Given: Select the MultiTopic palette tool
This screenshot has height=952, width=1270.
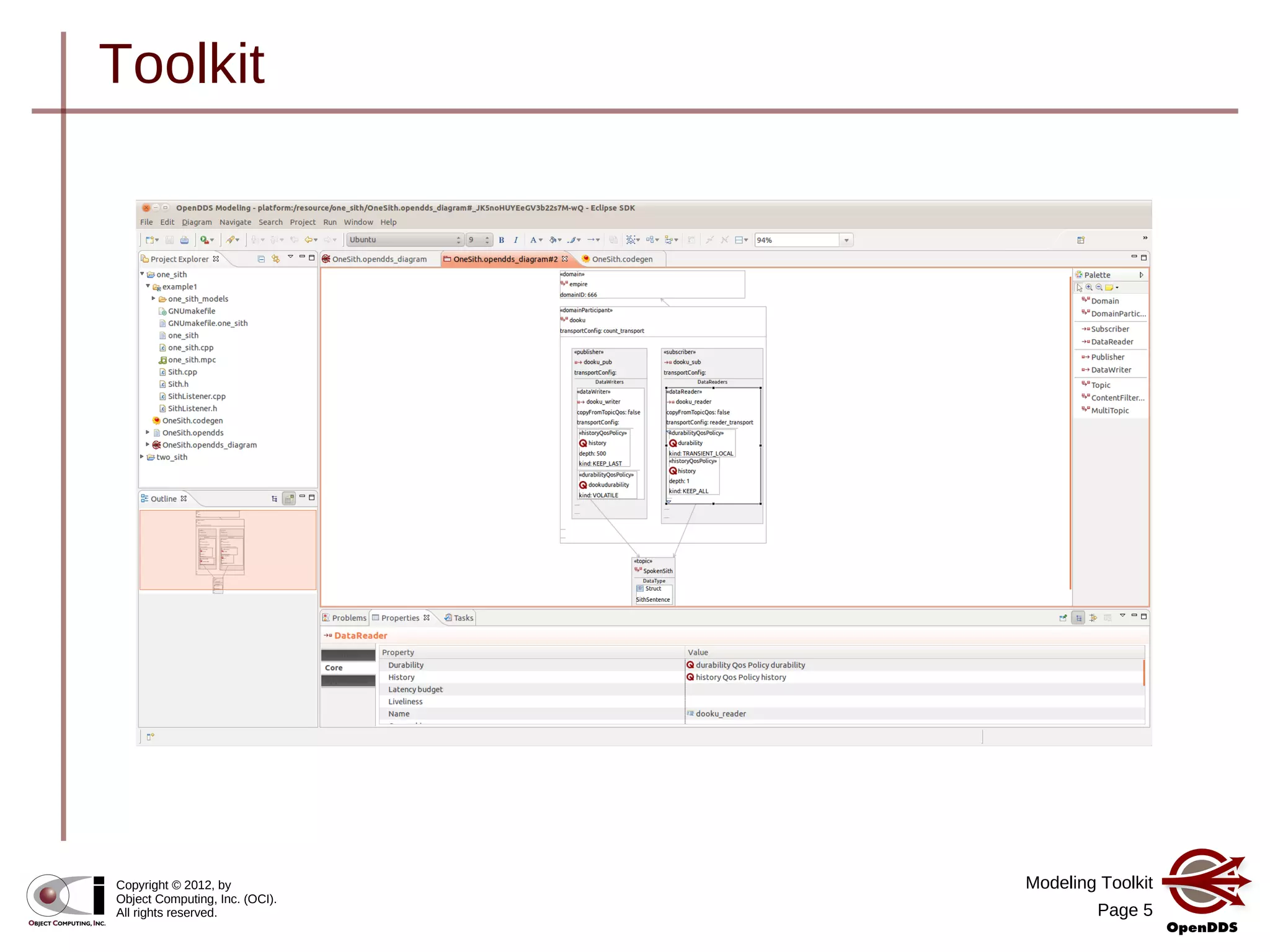Looking at the screenshot, I should pyautogui.click(x=1106, y=410).
